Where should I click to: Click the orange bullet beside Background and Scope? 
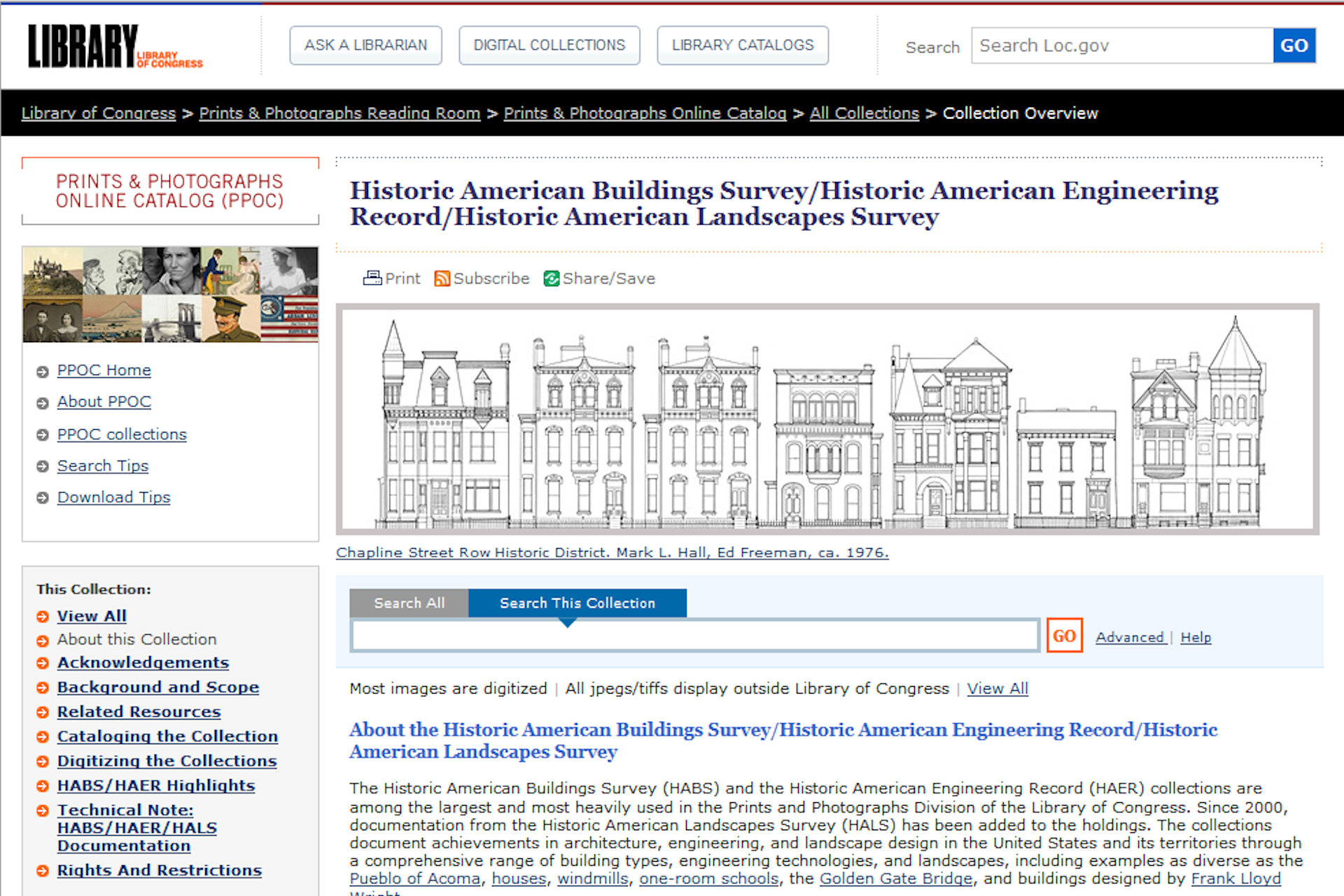pos(43,687)
